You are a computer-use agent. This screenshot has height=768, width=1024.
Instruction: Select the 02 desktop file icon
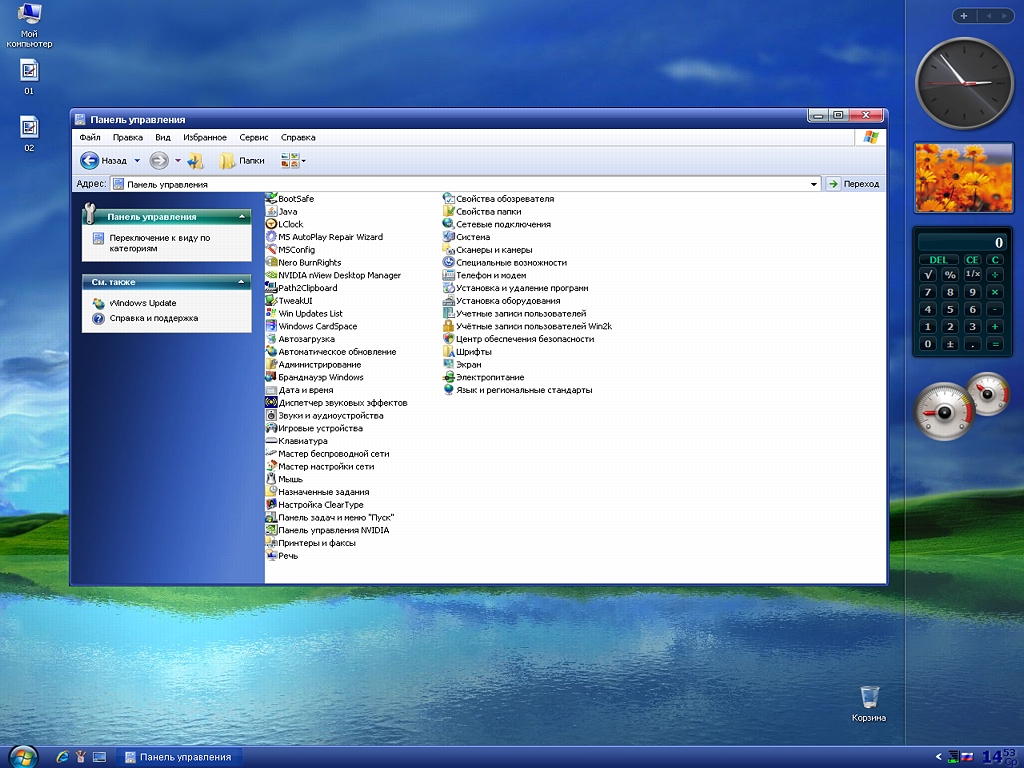[29, 127]
